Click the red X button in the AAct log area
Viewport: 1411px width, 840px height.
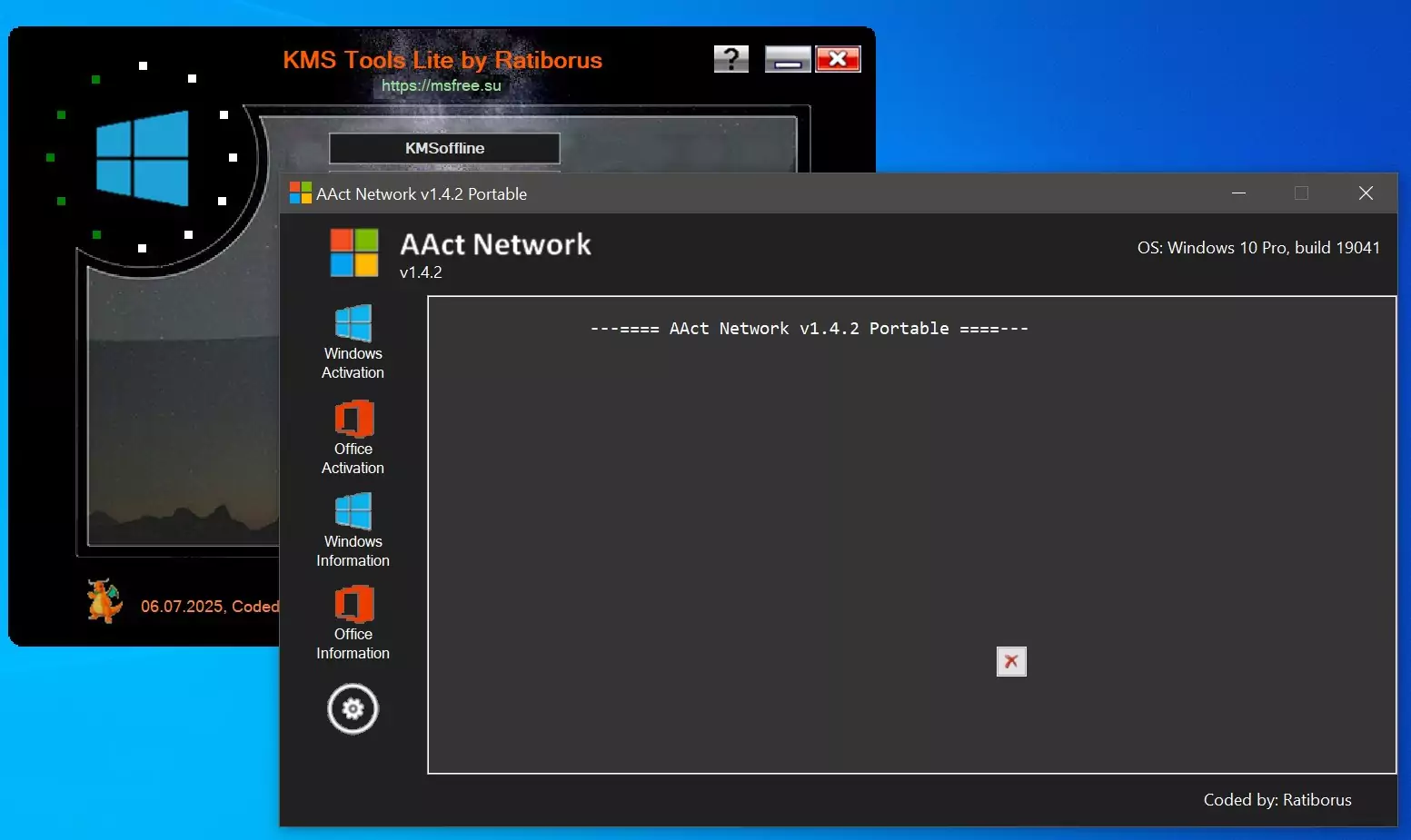(1011, 662)
